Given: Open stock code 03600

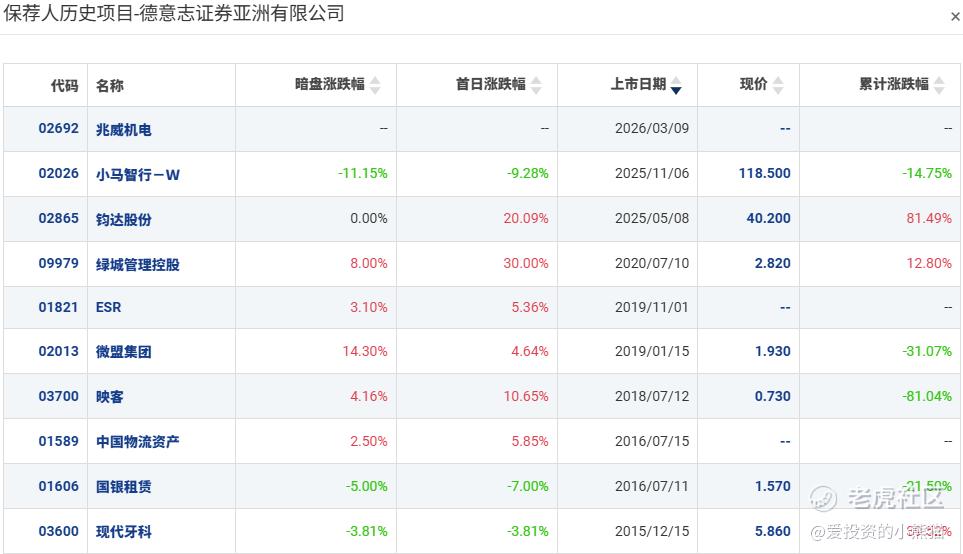Looking at the screenshot, I should 58,531.
